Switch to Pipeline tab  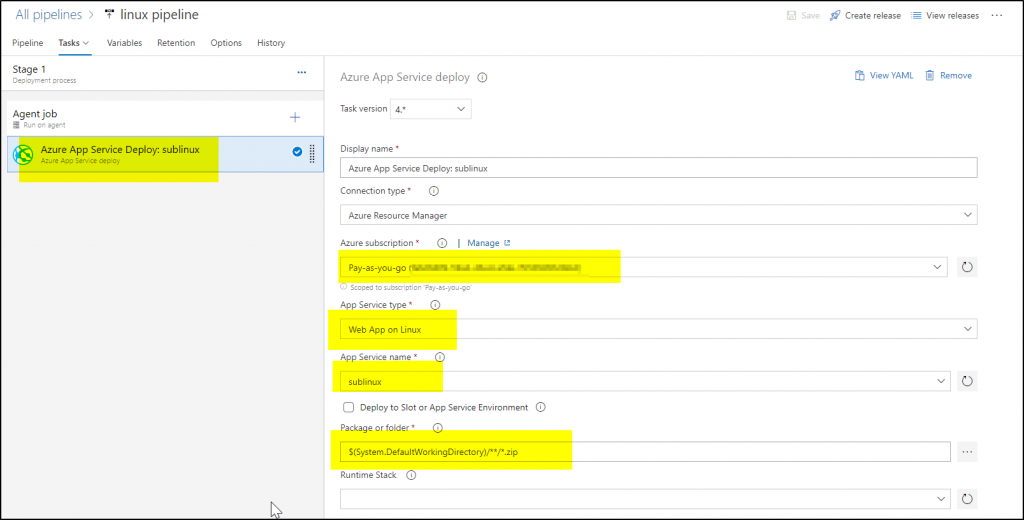[x=27, y=43]
